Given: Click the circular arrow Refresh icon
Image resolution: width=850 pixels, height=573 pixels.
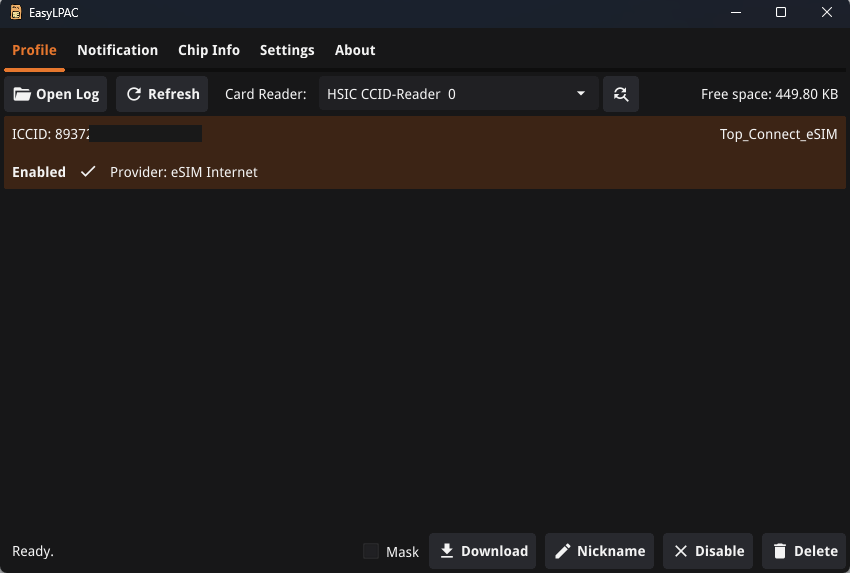Looking at the screenshot, I should click(133, 94).
